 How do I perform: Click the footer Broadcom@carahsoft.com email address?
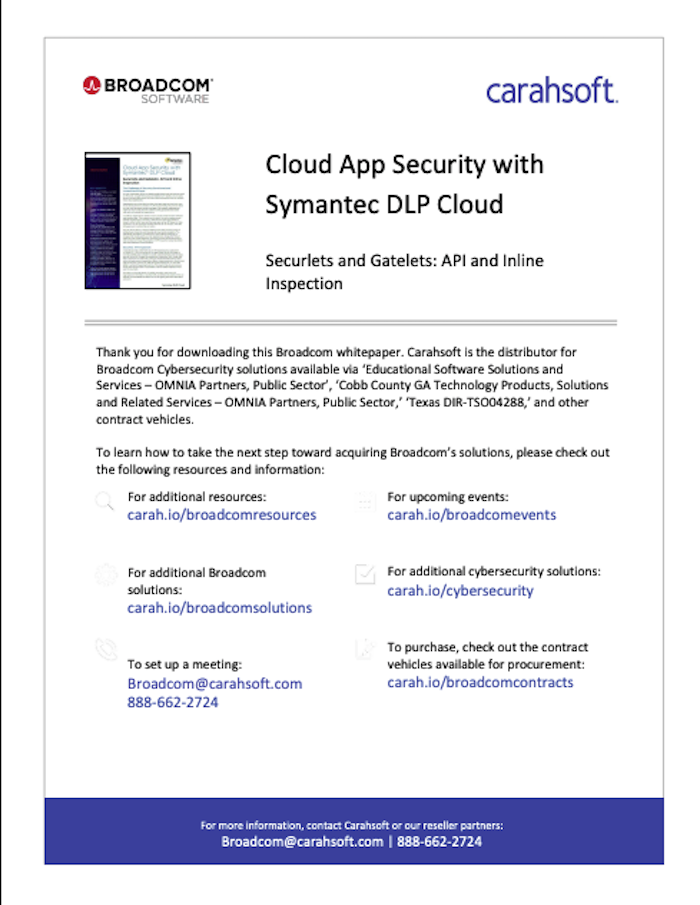302,842
